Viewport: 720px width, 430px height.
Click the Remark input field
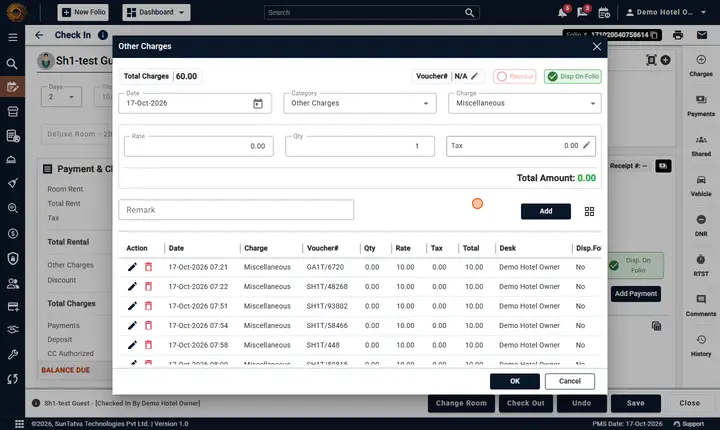tap(236, 210)
